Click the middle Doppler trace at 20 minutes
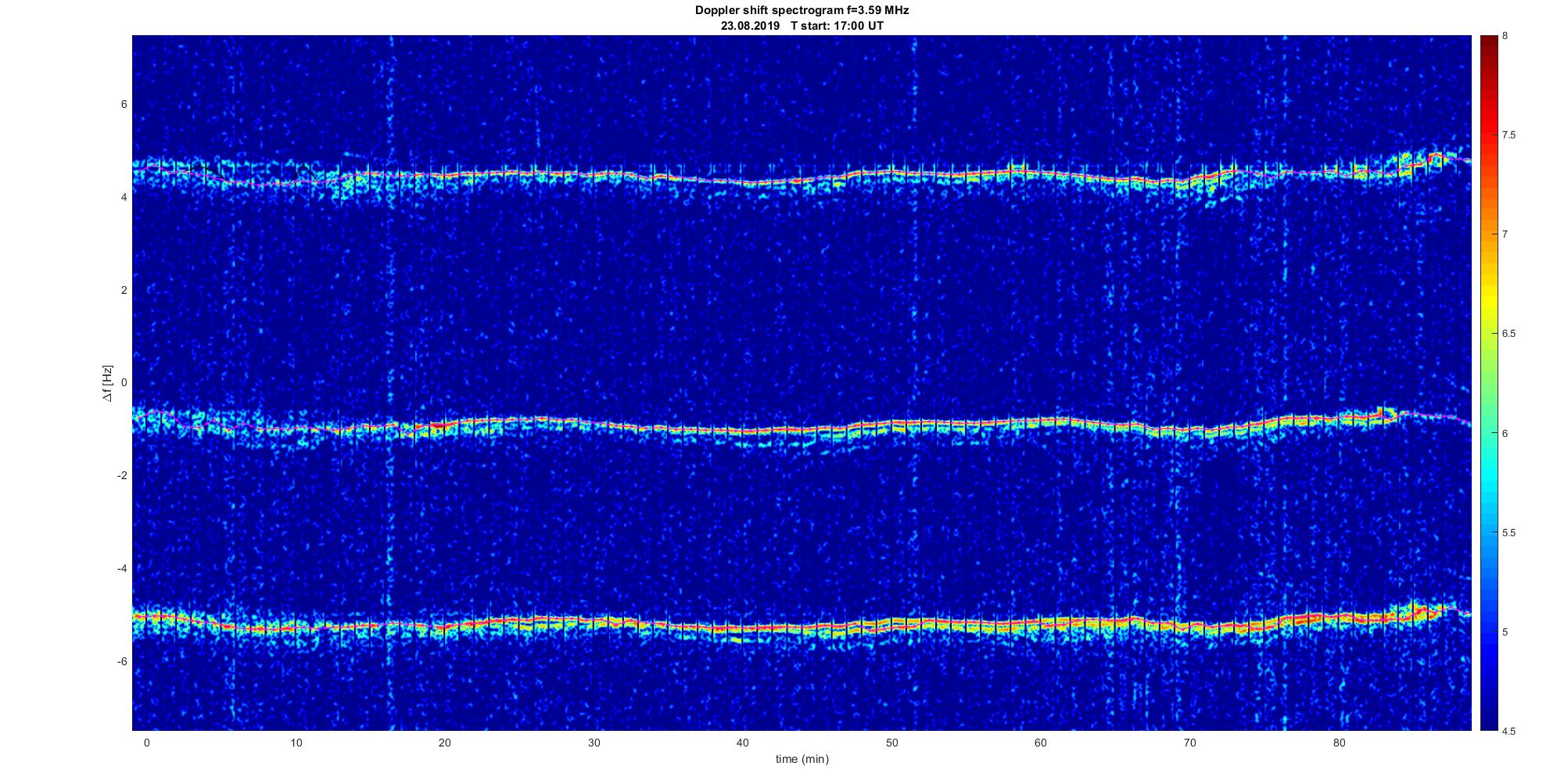Screen dimensions: 1564x784 (445, 425)
